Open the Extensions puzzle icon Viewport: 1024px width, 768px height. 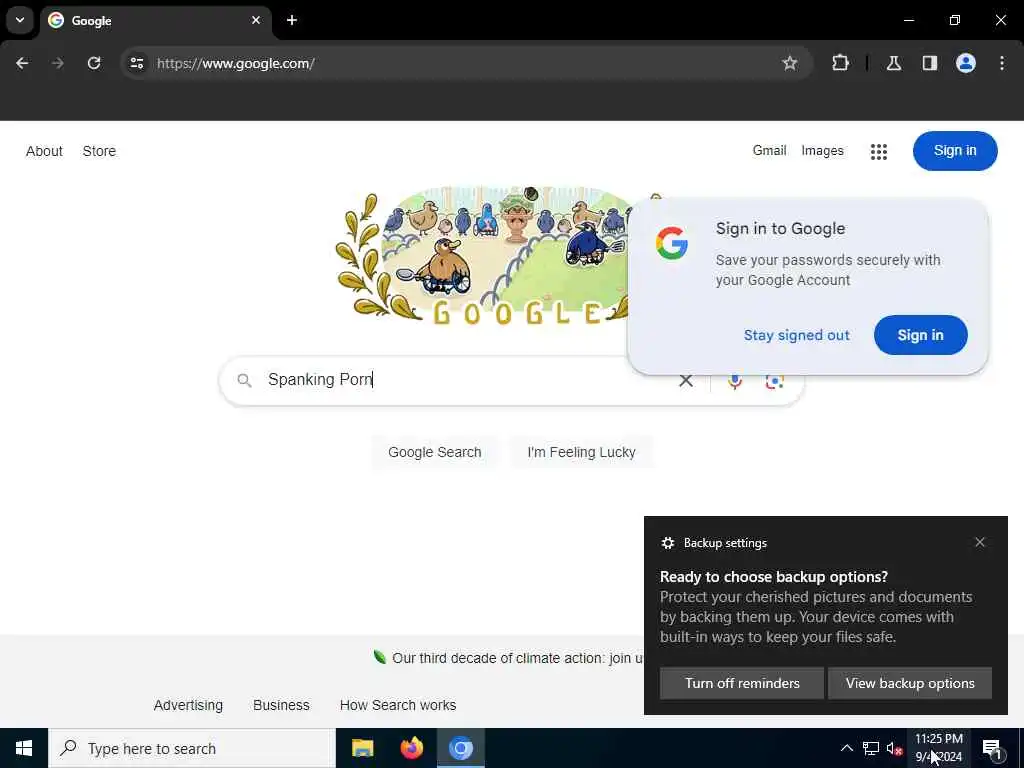(840, 63)
